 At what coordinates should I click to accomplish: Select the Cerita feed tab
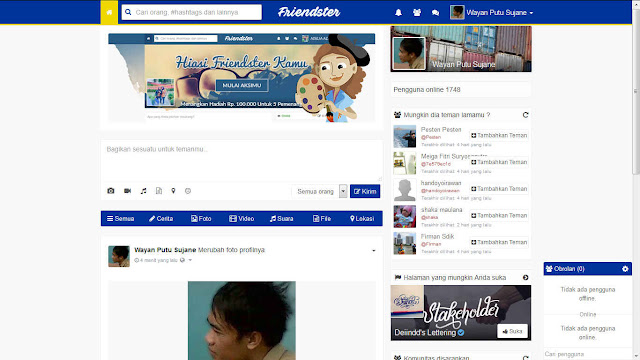[161, 219]
